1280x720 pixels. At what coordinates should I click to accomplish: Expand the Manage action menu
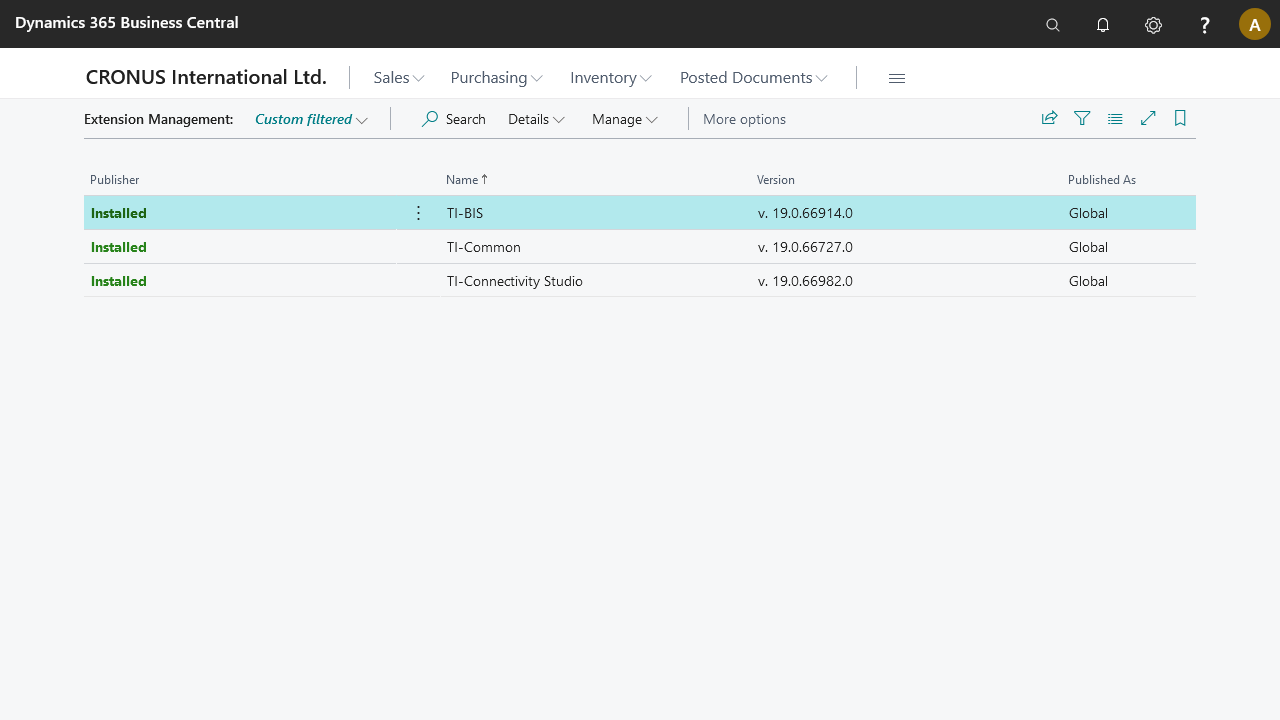[x=625, y=119]
